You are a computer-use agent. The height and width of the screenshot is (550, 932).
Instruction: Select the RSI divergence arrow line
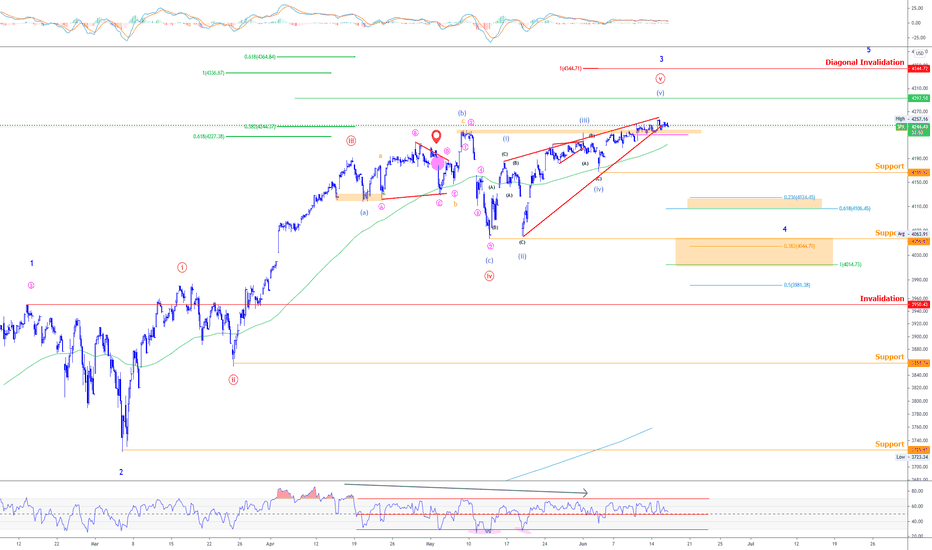(466, 488)
